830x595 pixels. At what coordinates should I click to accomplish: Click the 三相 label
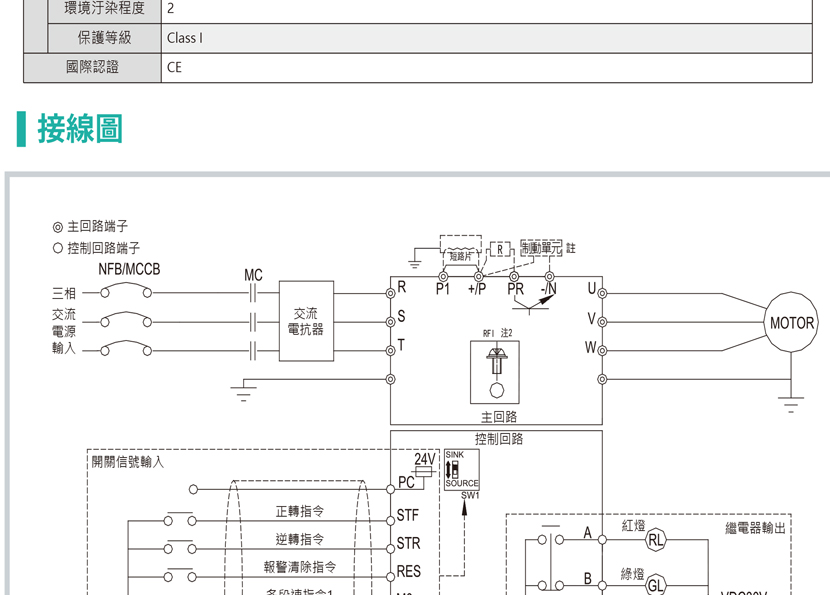64,293
